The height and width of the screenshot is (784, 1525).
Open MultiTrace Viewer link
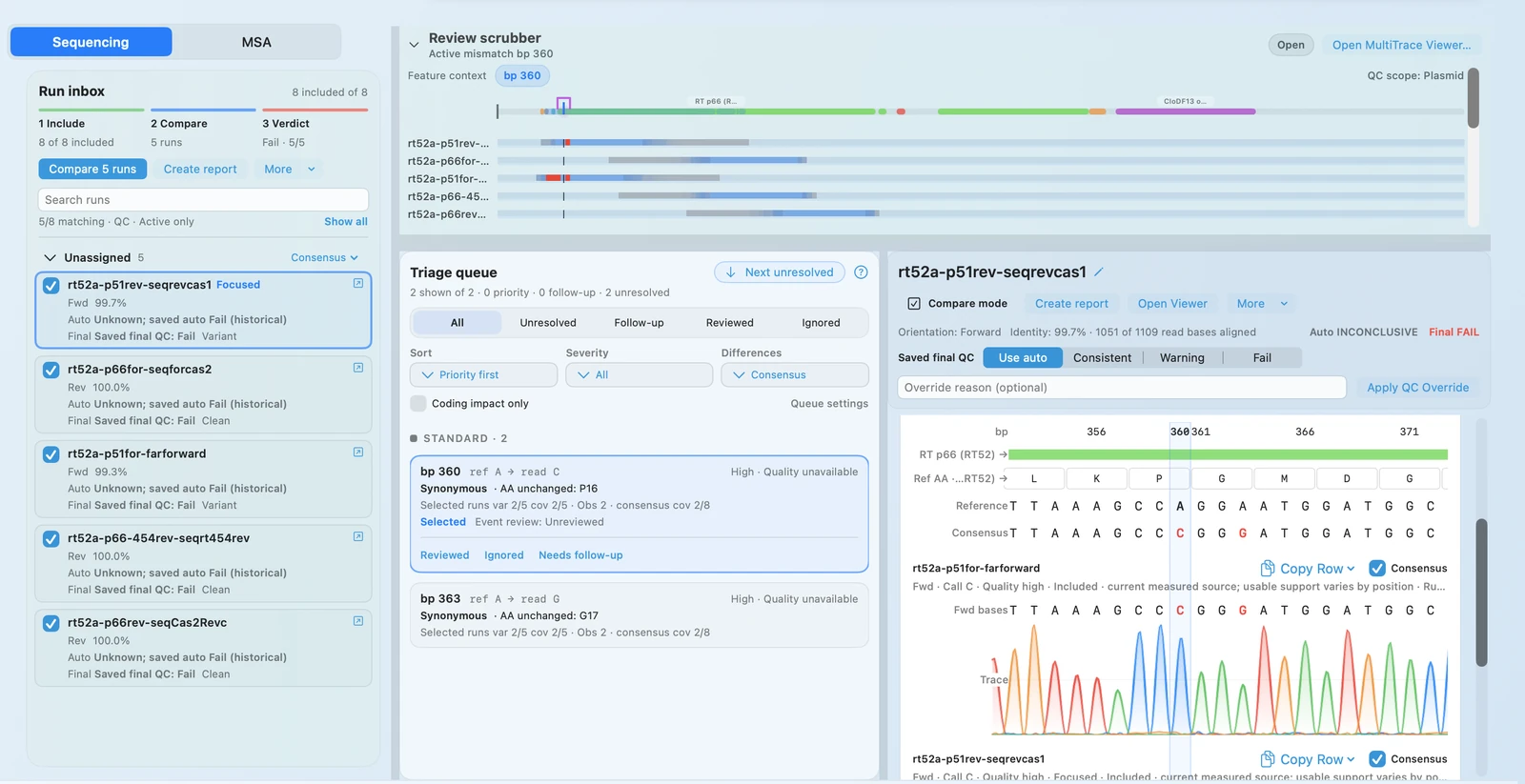[1401, 45]
